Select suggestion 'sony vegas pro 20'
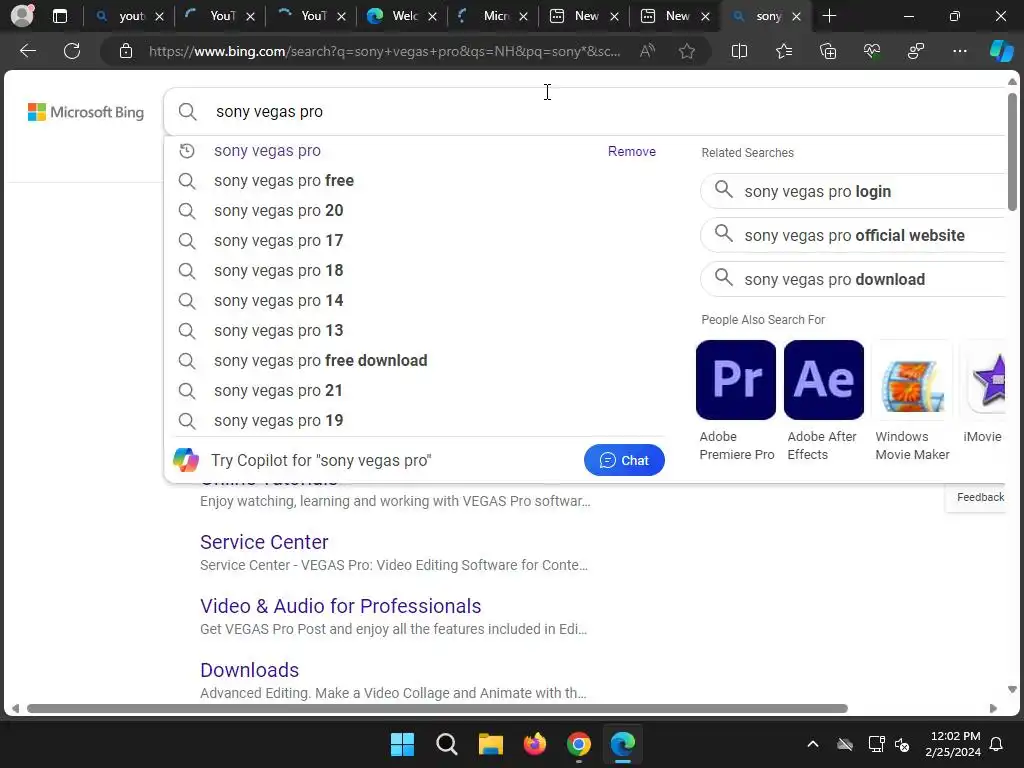Image resolution: width=1024 pixels, height=768 pixels. point(414,211)
